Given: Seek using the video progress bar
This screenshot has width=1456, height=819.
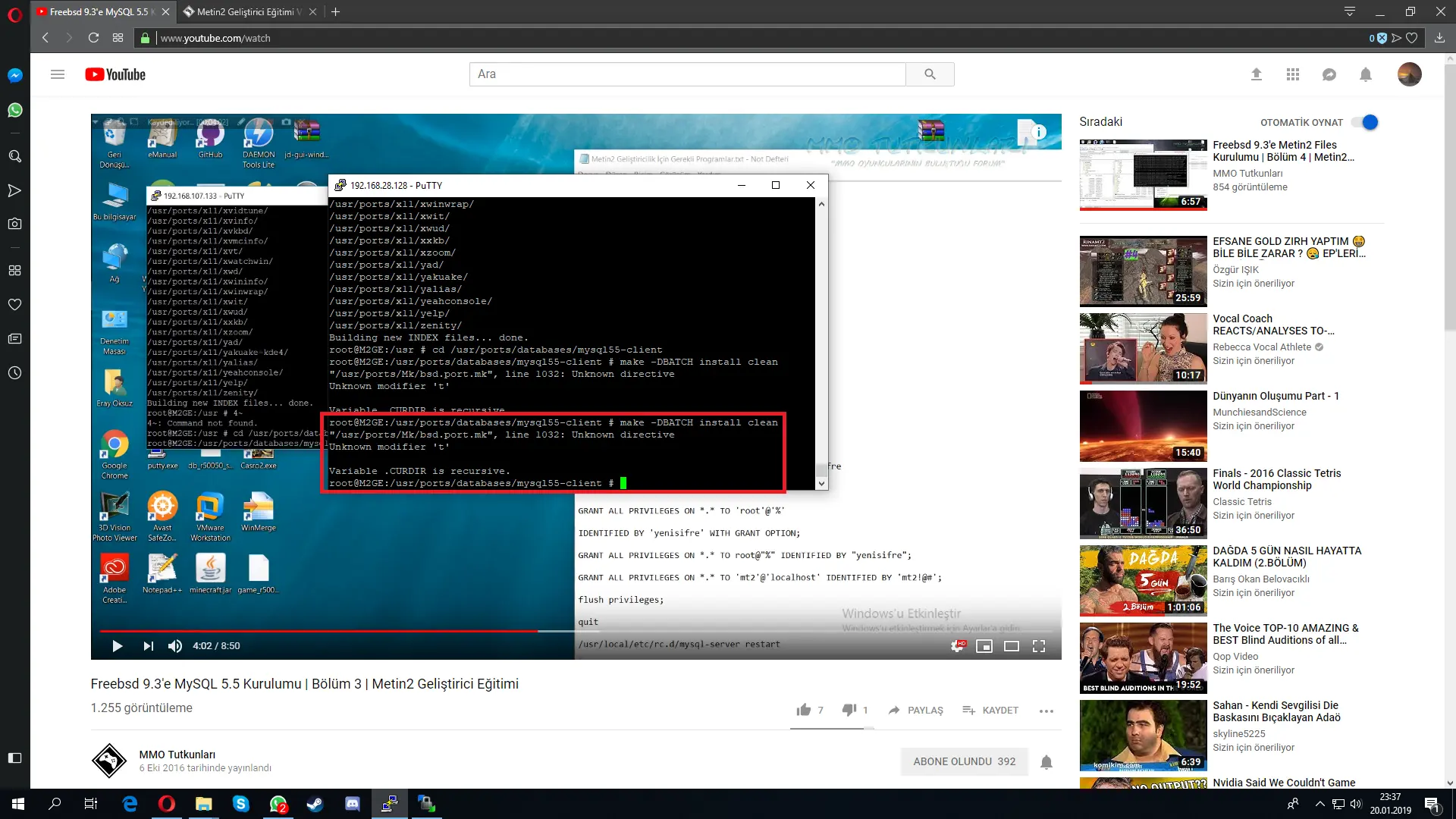Looking at the screenshot, I should point(576,631).
